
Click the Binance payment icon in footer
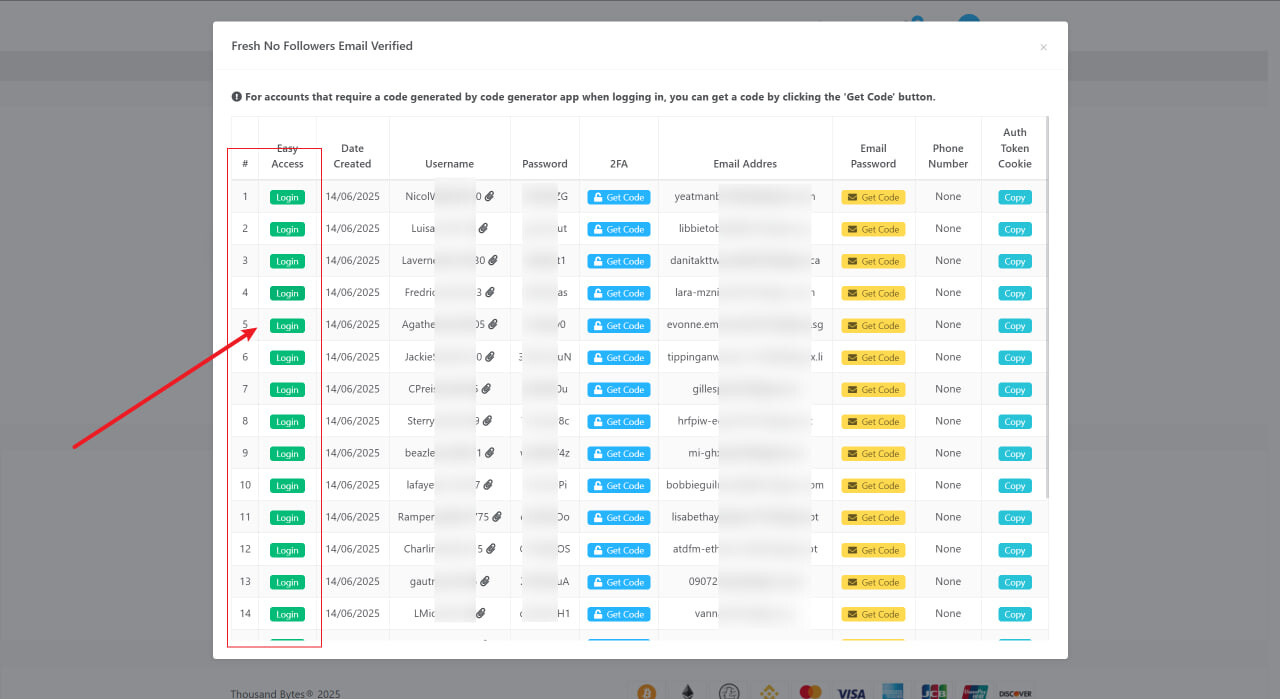[x=769, y=692]
